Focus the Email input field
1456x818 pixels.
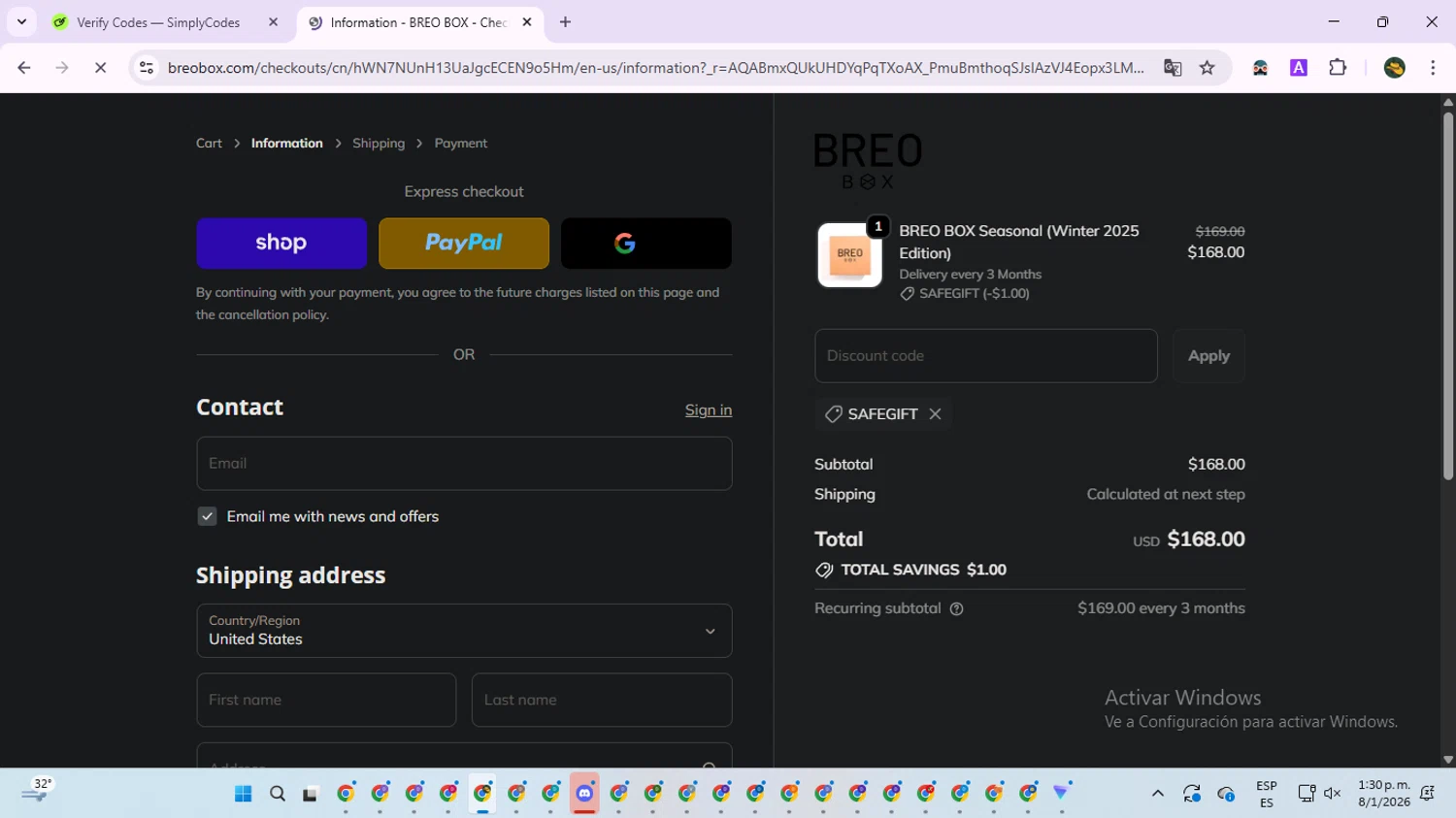(x=464, y=463)
